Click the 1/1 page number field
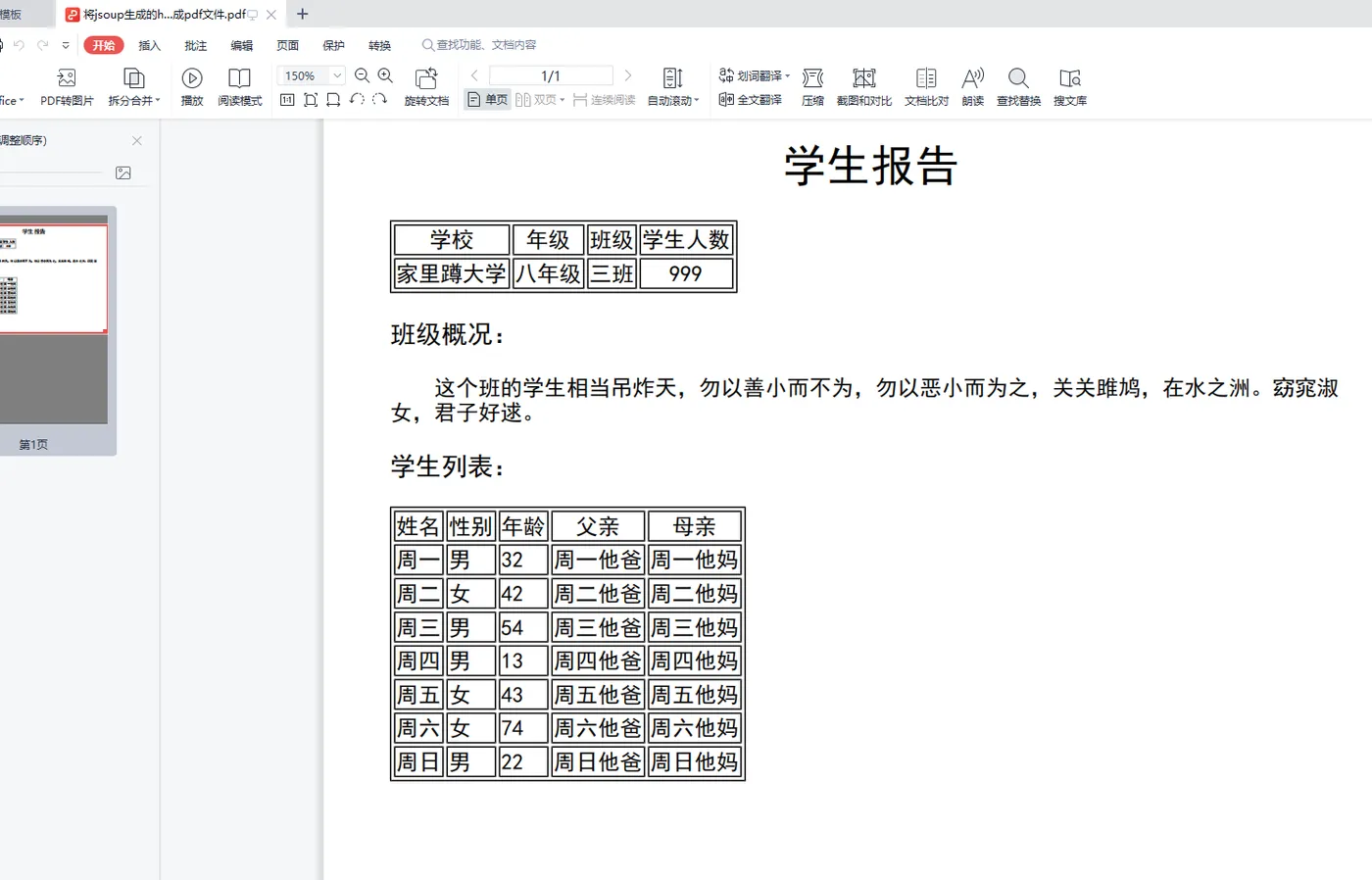The height and width of the screenshot is (880, 1372). 551,75
